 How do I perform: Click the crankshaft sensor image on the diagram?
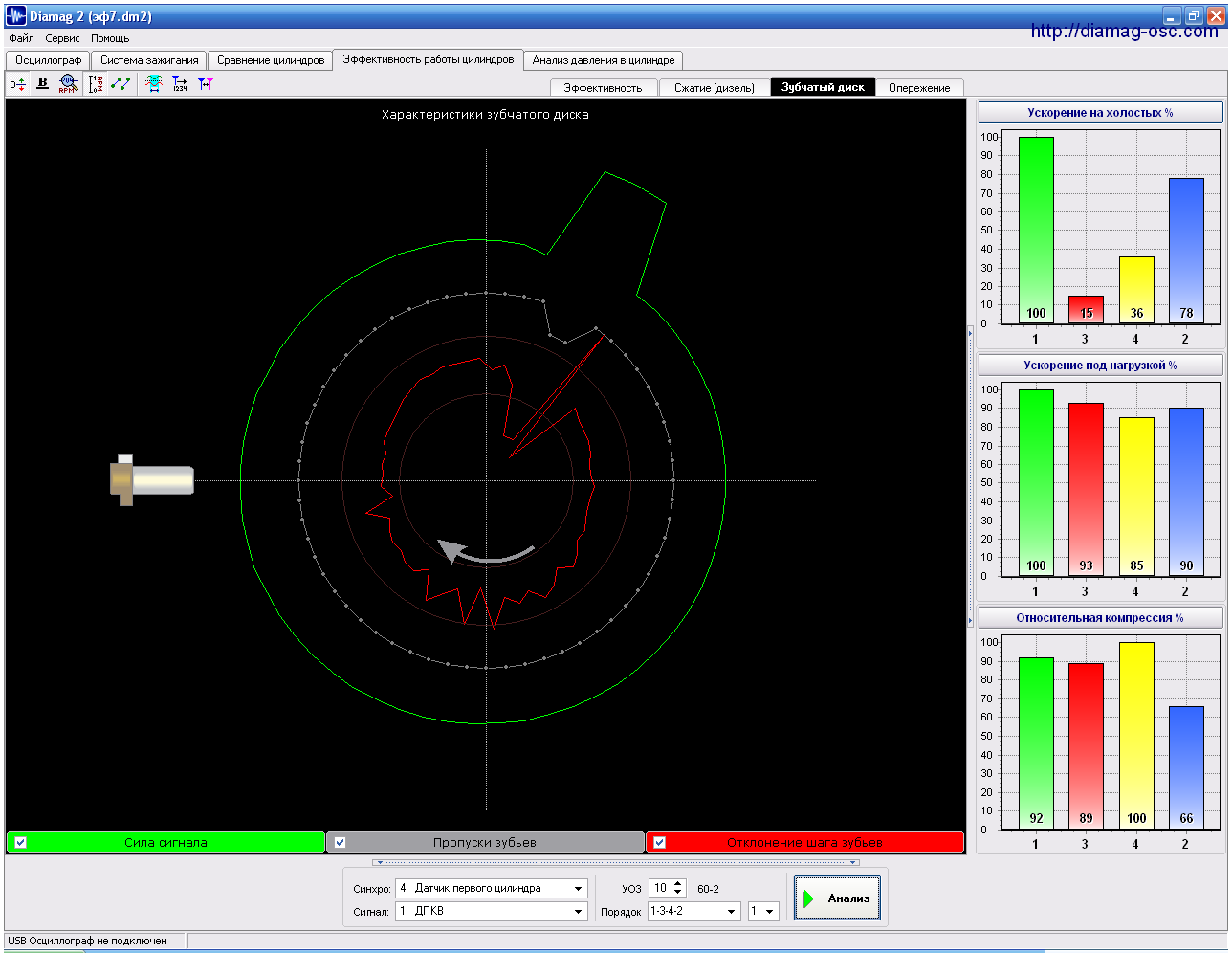152,479
